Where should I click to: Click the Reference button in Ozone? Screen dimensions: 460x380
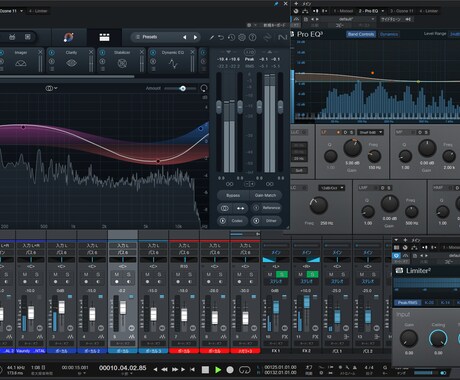tap(267, 208)
